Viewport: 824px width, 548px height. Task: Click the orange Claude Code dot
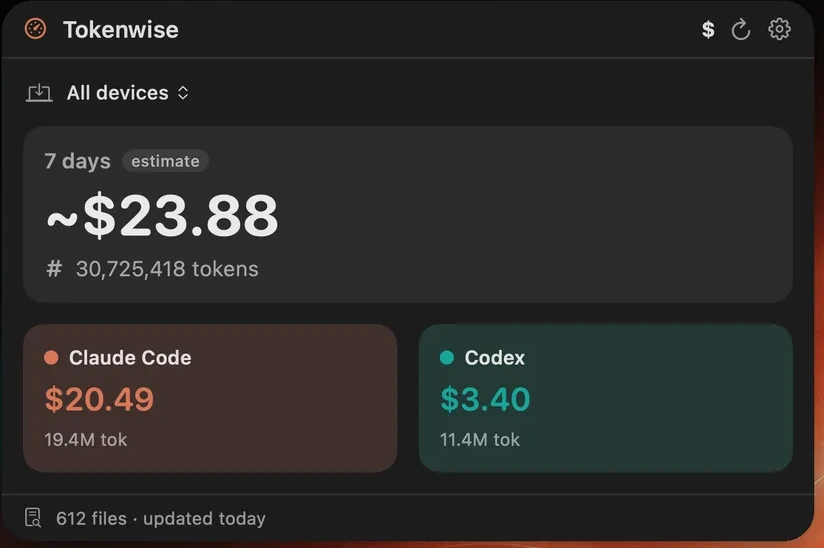(x=51, y=357)
